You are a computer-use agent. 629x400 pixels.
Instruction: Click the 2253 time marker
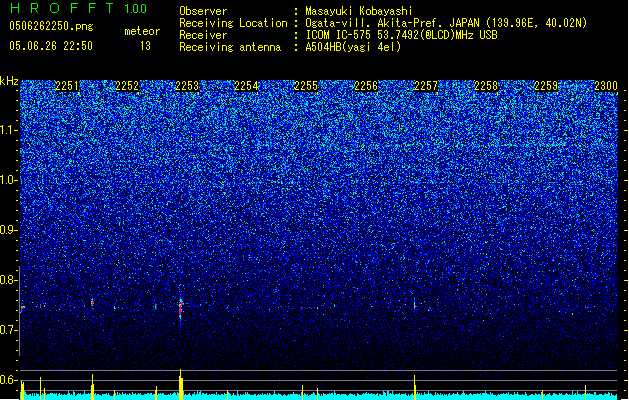tap(187, 86)
